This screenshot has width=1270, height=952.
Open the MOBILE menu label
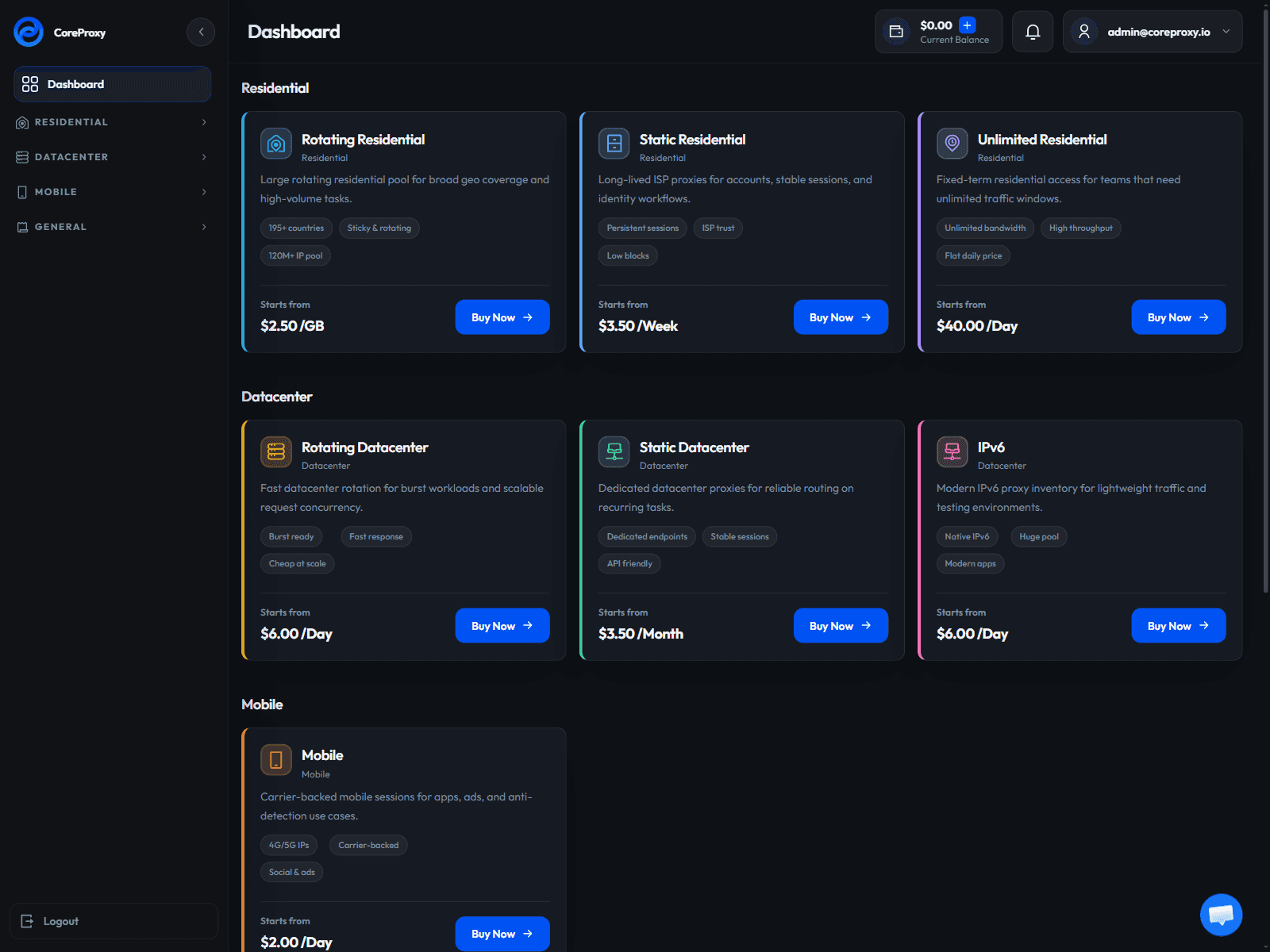(x=56, y=192)
